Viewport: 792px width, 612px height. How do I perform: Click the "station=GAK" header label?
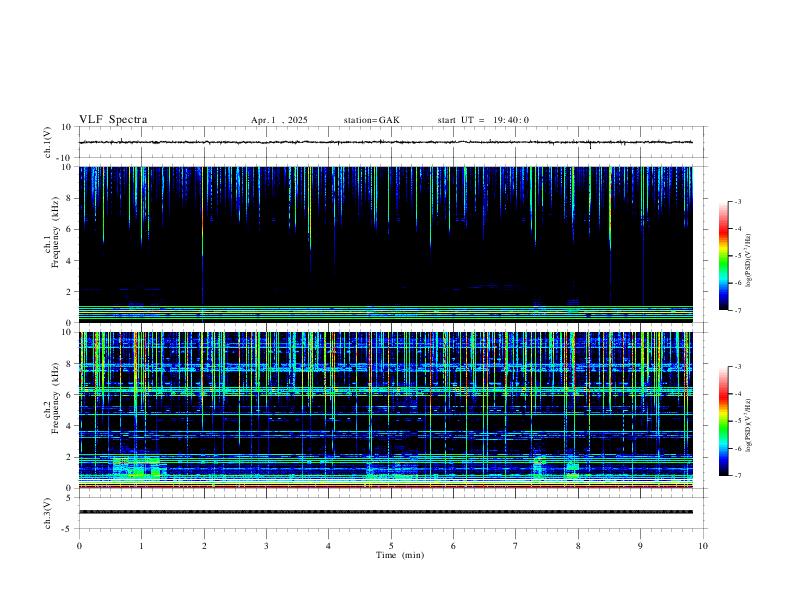point(371,120)
